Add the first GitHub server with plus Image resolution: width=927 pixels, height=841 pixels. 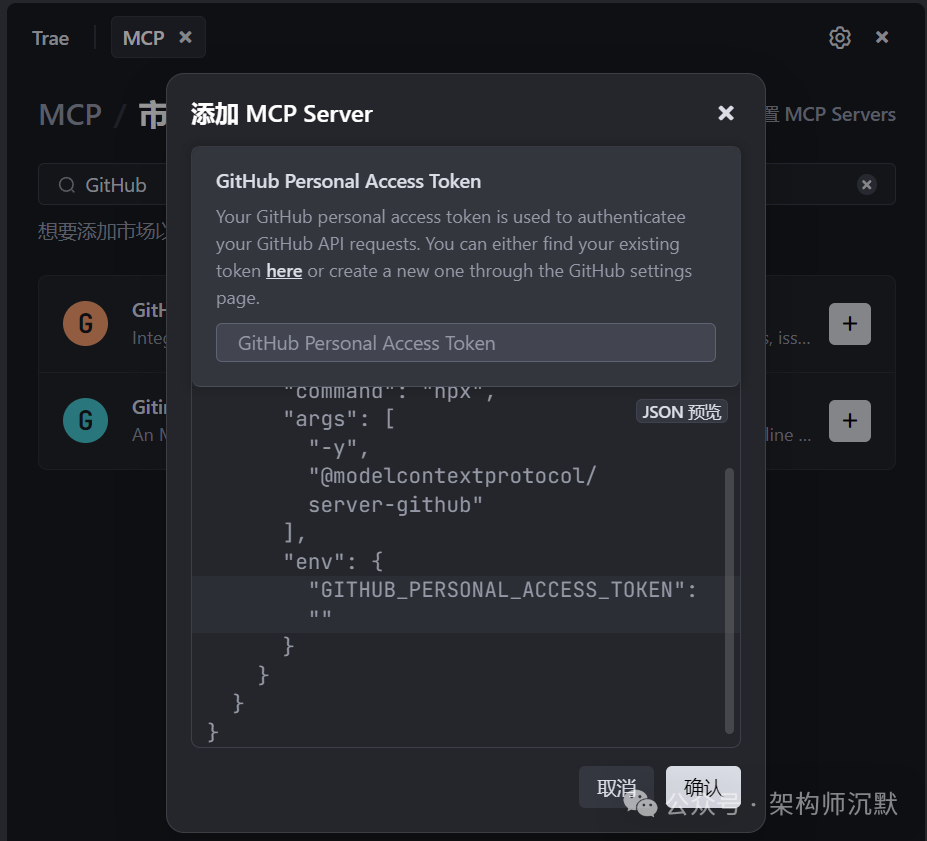pyautogui.click(x=850, y=324)
